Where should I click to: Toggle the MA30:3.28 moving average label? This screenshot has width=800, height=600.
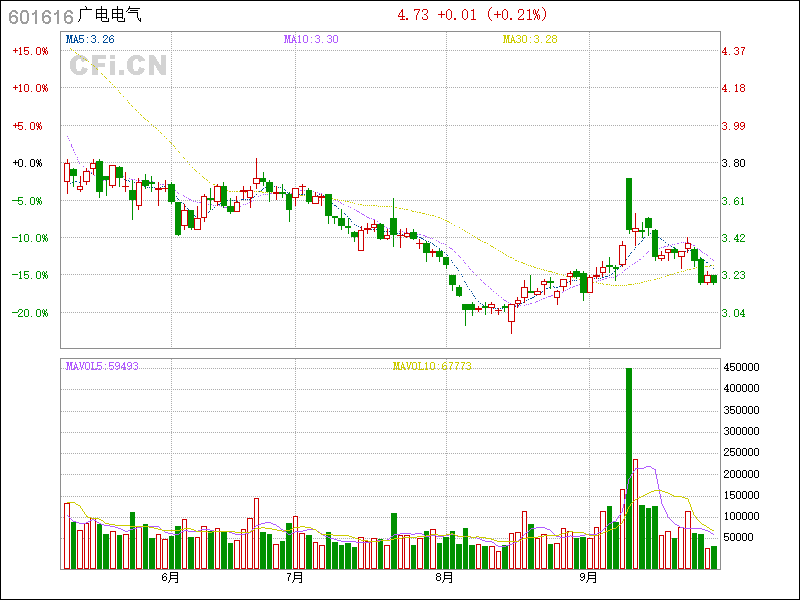(529, 39)
